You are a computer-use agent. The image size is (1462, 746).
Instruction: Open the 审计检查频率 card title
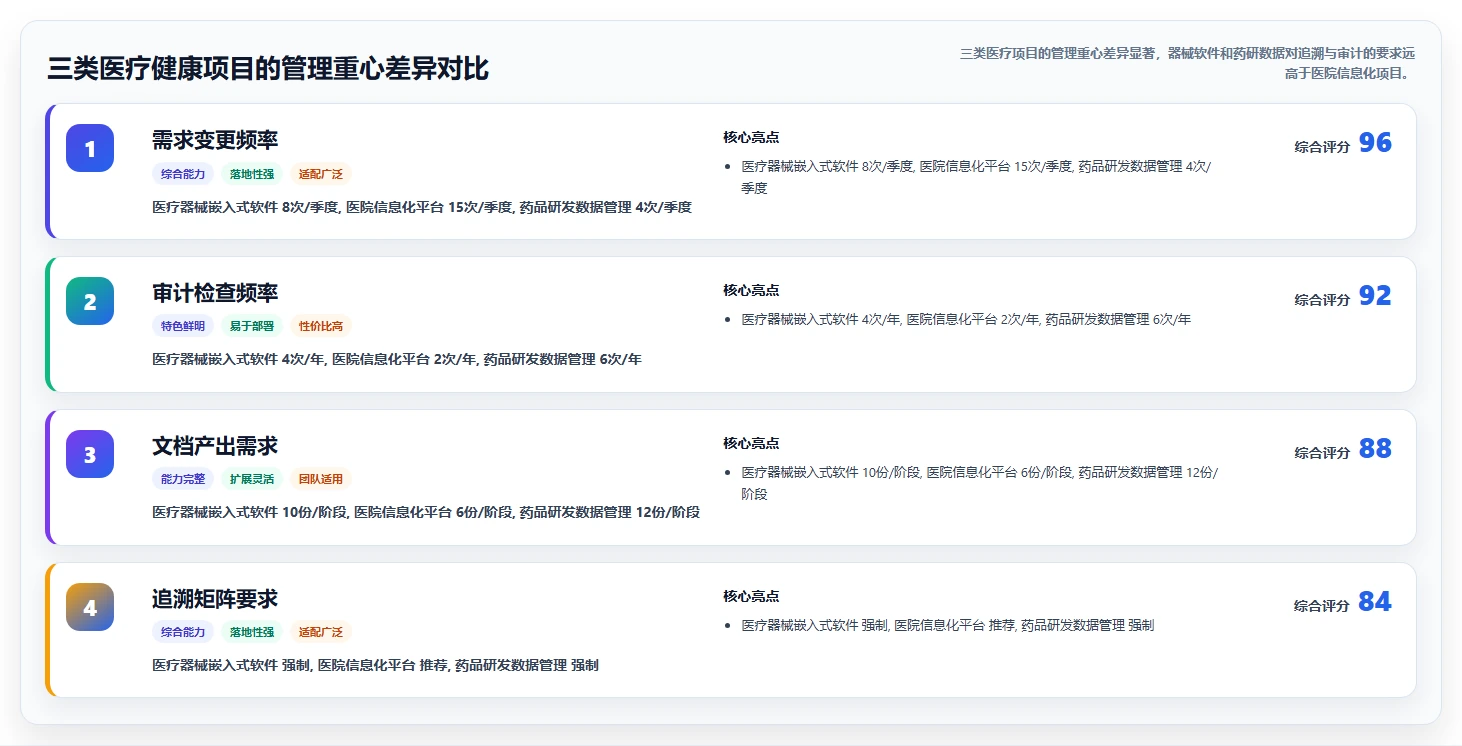coord(215,293)
